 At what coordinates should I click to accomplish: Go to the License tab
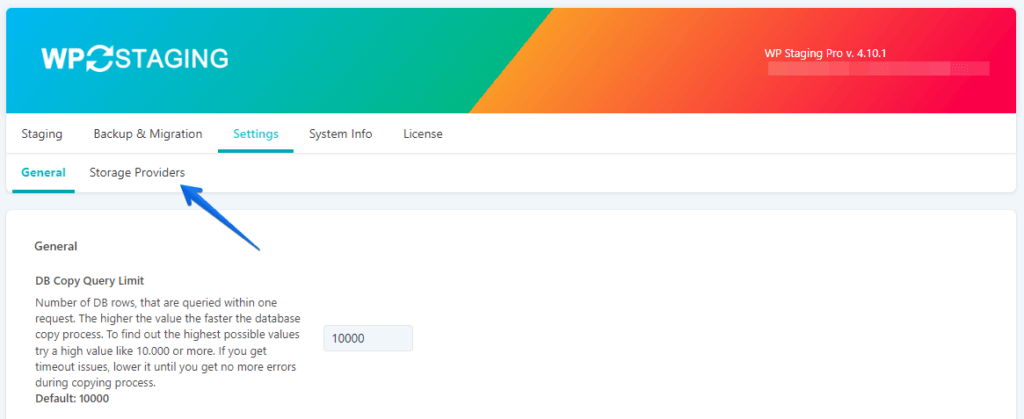coord(423,134)
